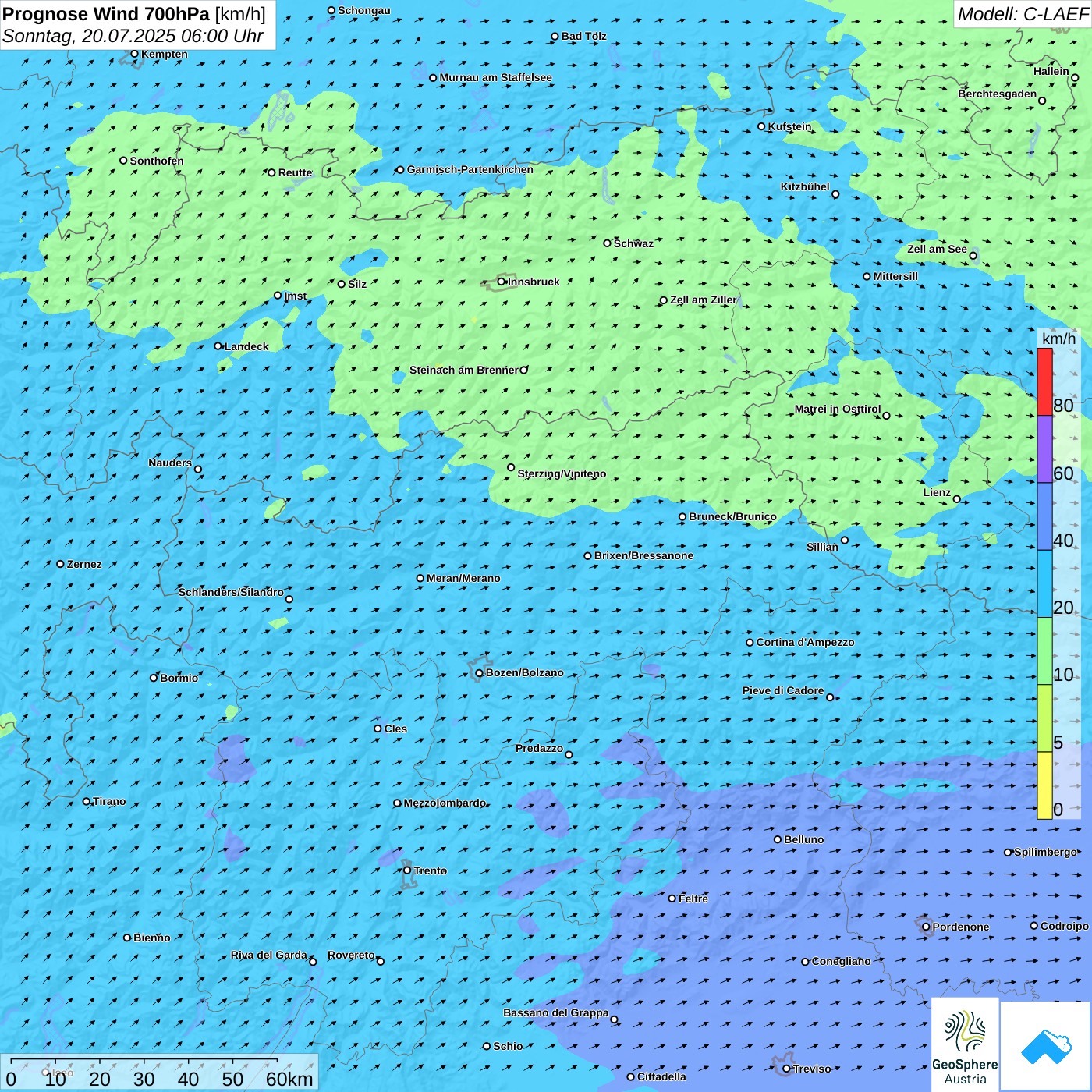Click the 'Zell am Ziller' label
Viewport: 1092px width, 1092px height.
tap(704, 300)
